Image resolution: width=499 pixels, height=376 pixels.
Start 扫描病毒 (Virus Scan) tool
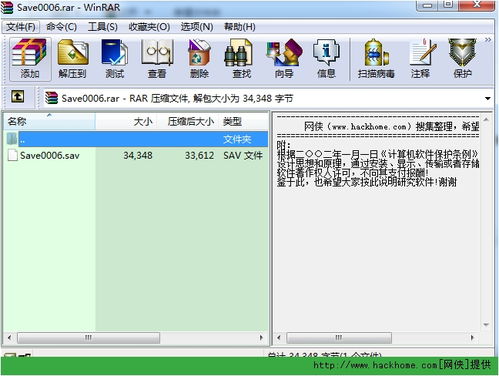376,59
